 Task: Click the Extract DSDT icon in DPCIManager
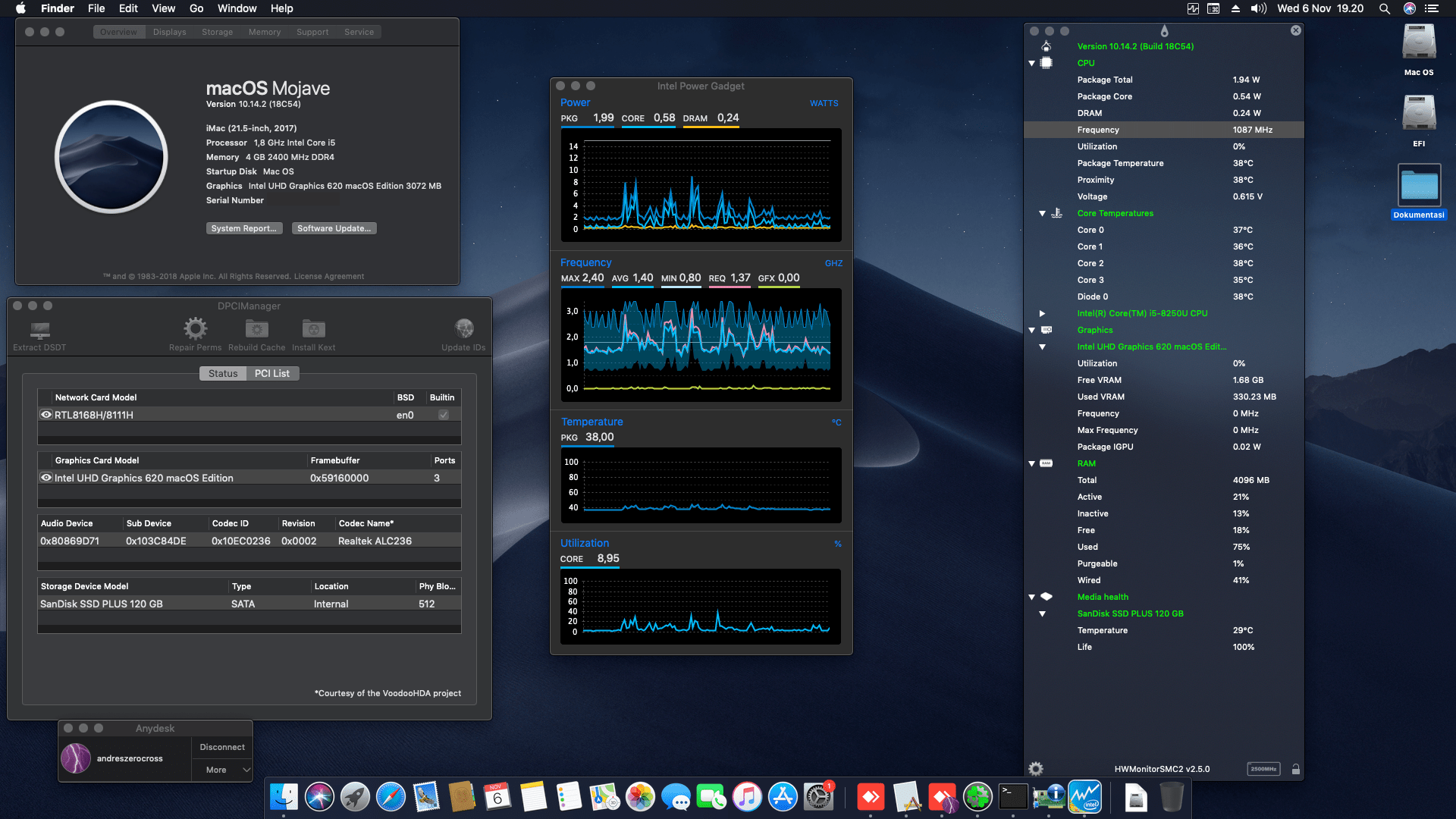38,331
